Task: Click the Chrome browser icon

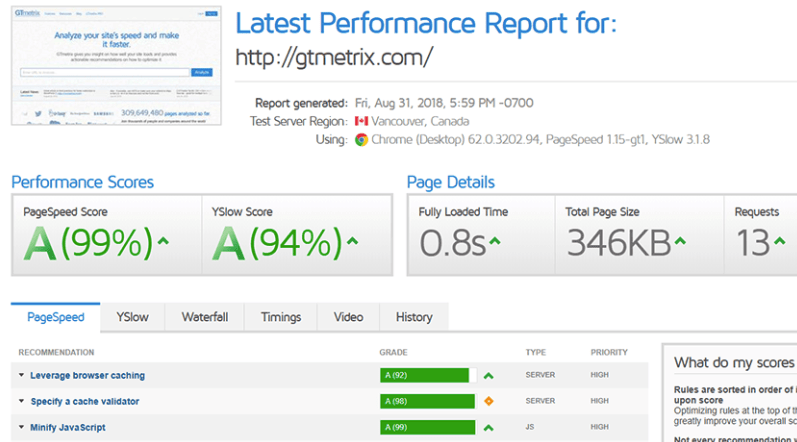Action: (361, 140)
